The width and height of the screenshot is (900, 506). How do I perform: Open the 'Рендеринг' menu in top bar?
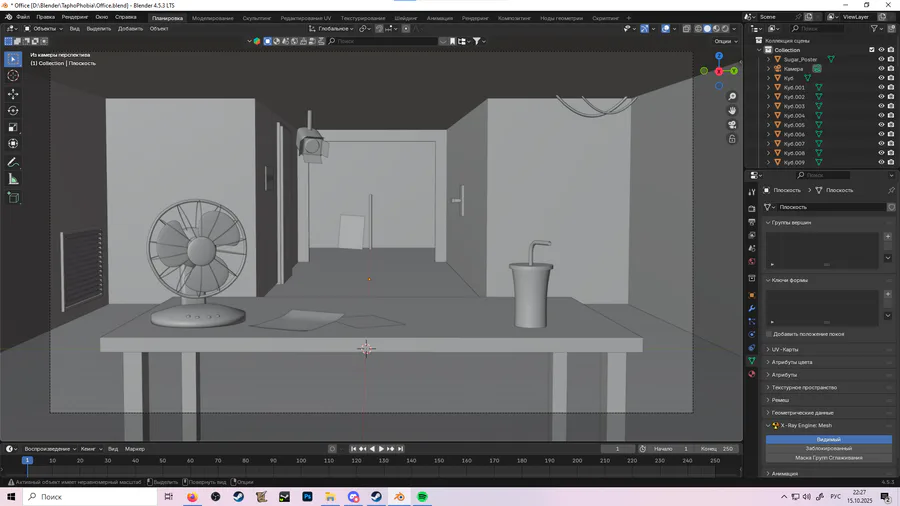[74, 17]
